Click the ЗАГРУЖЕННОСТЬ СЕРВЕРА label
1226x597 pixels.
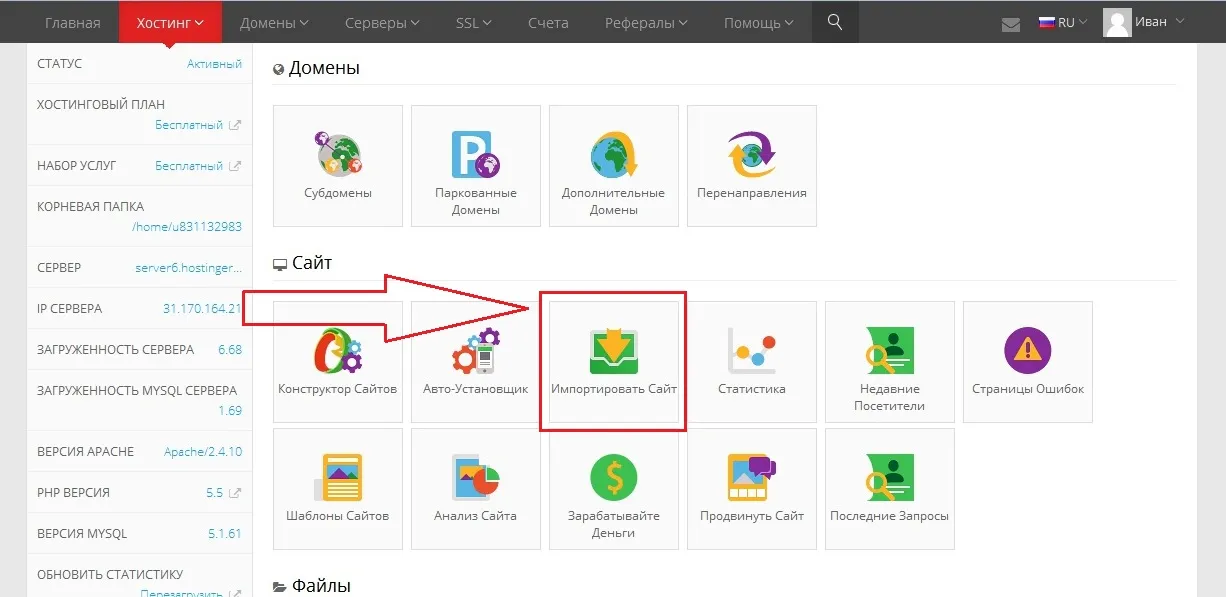116,350
